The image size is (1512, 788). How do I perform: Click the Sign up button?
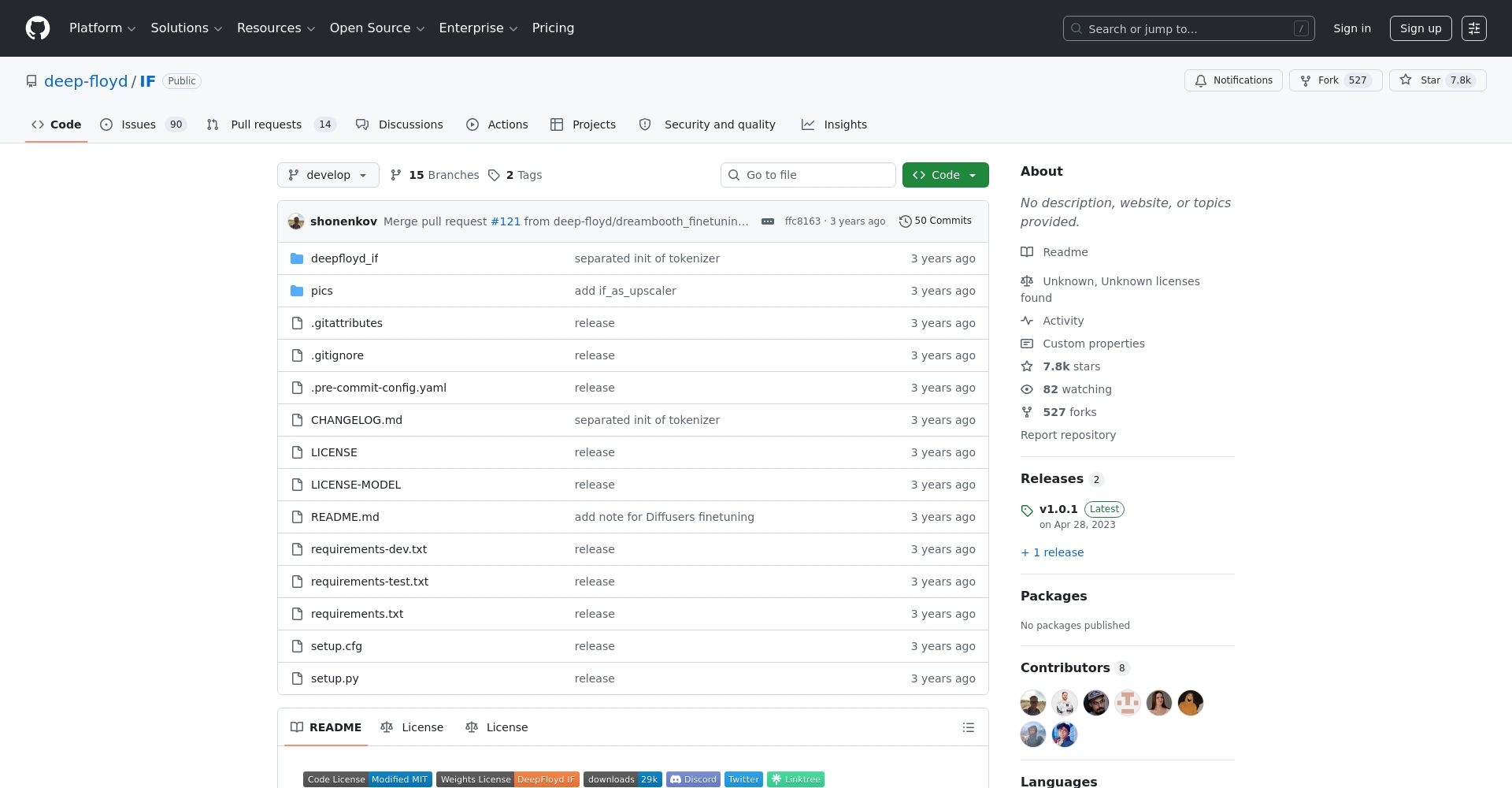[1420, 28]
